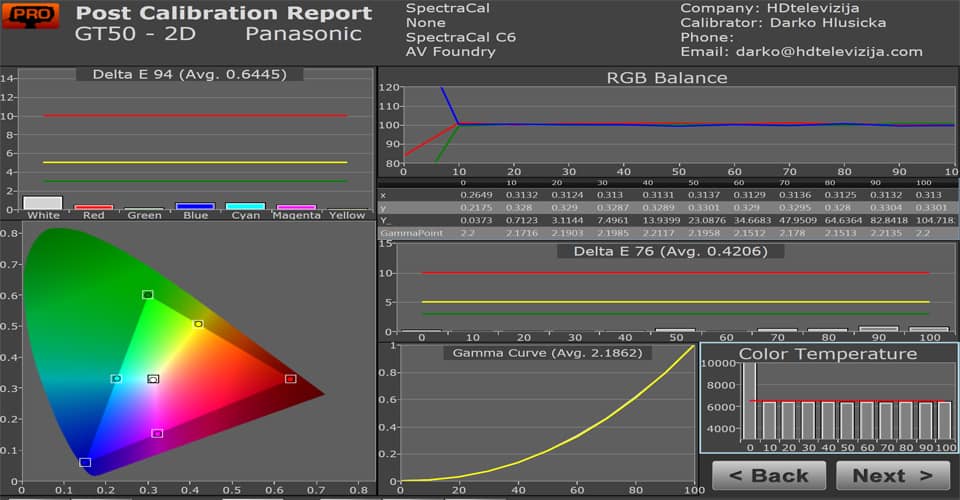The image size is (960, 500).
Task: Click the magenta secondary marker on CIE diagram
Action: point(157,433)
